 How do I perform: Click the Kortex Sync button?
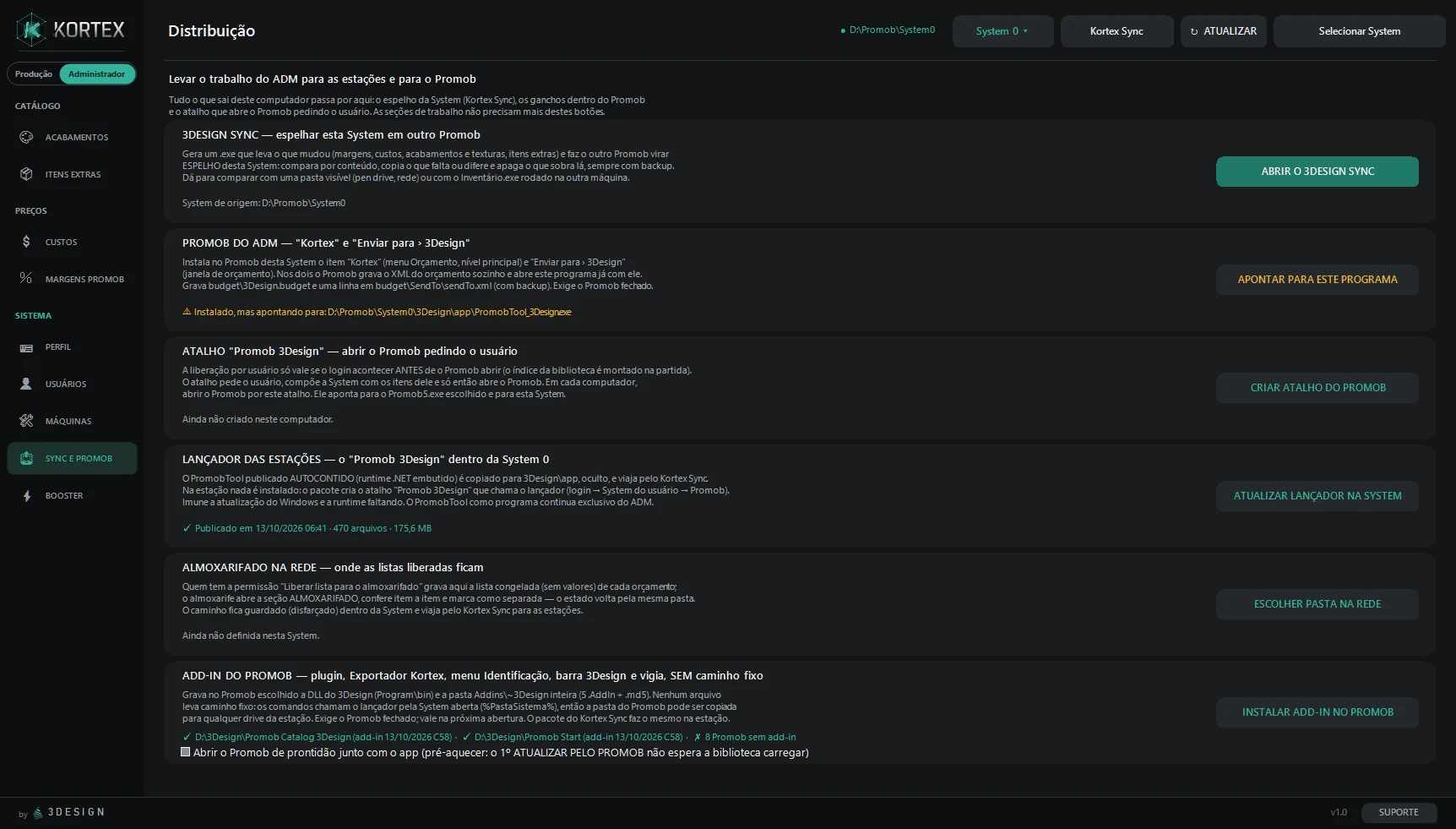tap(1116, 31)
